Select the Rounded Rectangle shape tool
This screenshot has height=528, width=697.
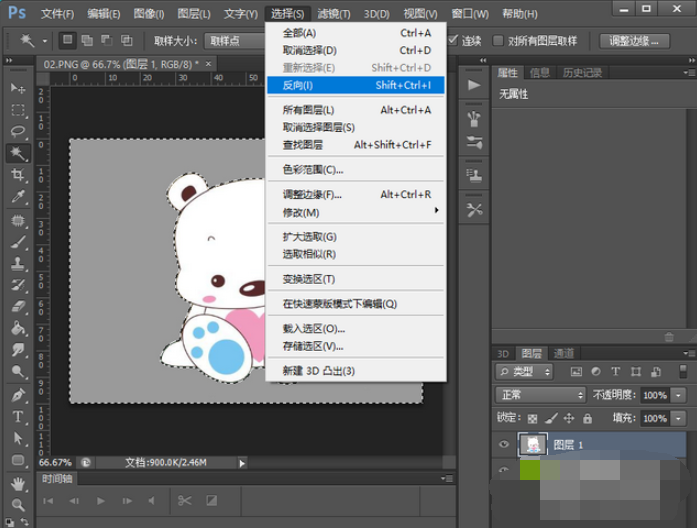[x=18, y=460]
